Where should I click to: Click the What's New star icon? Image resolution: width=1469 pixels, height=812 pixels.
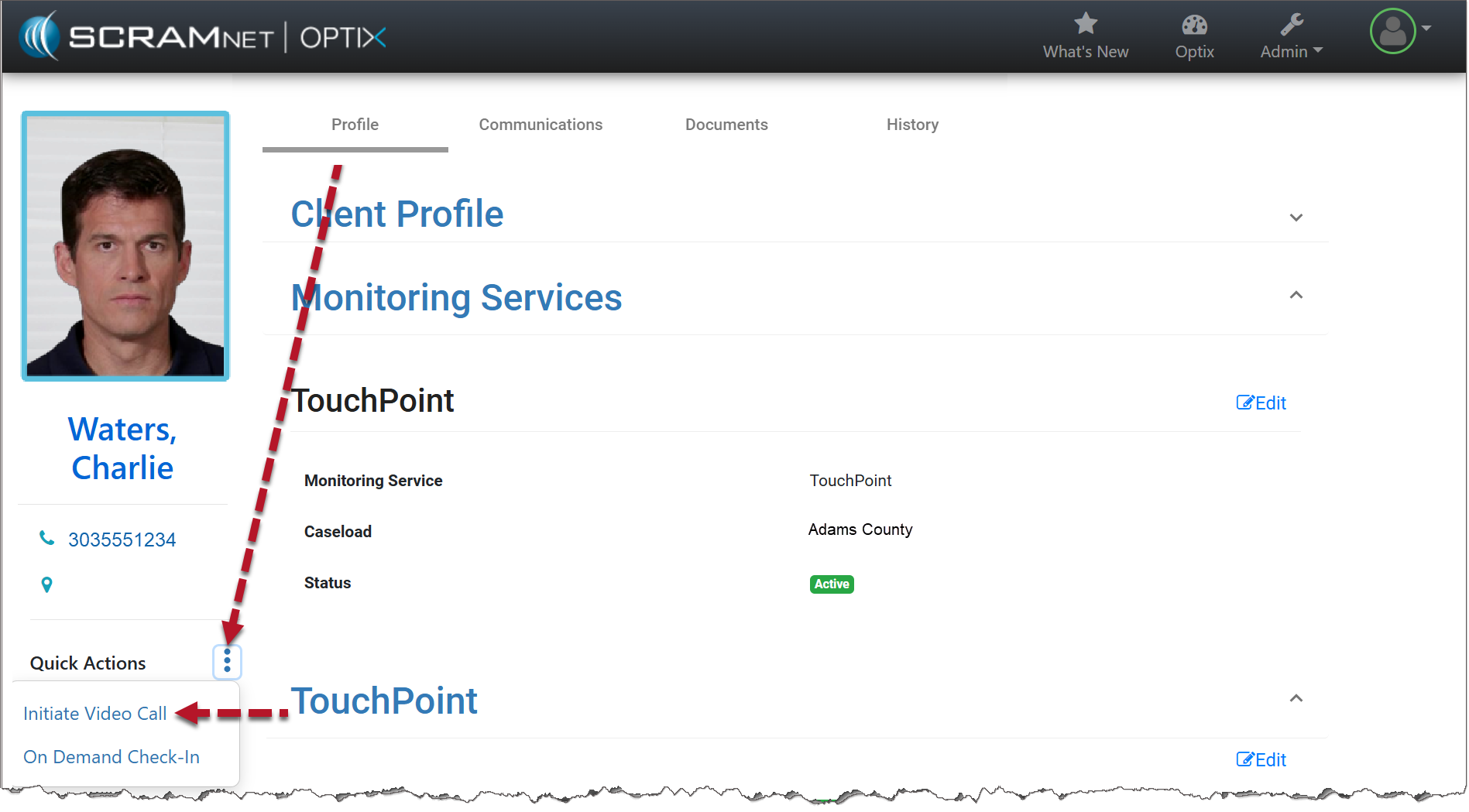[1085, 25]
